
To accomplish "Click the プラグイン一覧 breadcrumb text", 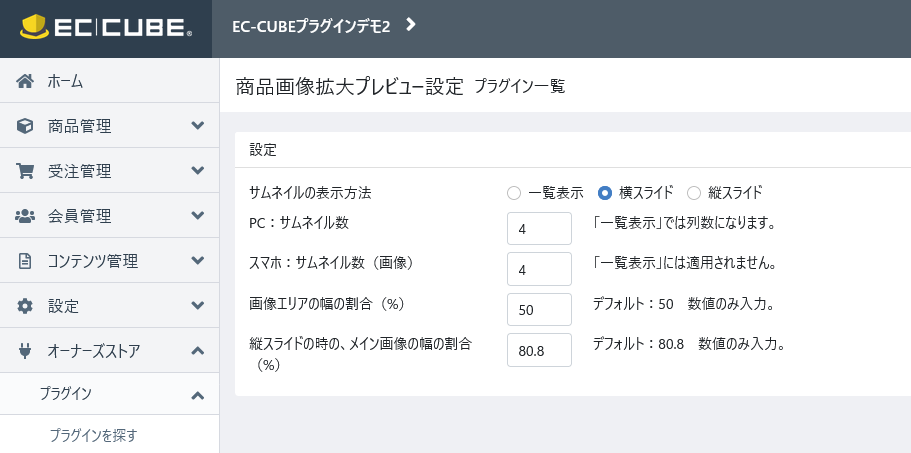I will 519,87.
